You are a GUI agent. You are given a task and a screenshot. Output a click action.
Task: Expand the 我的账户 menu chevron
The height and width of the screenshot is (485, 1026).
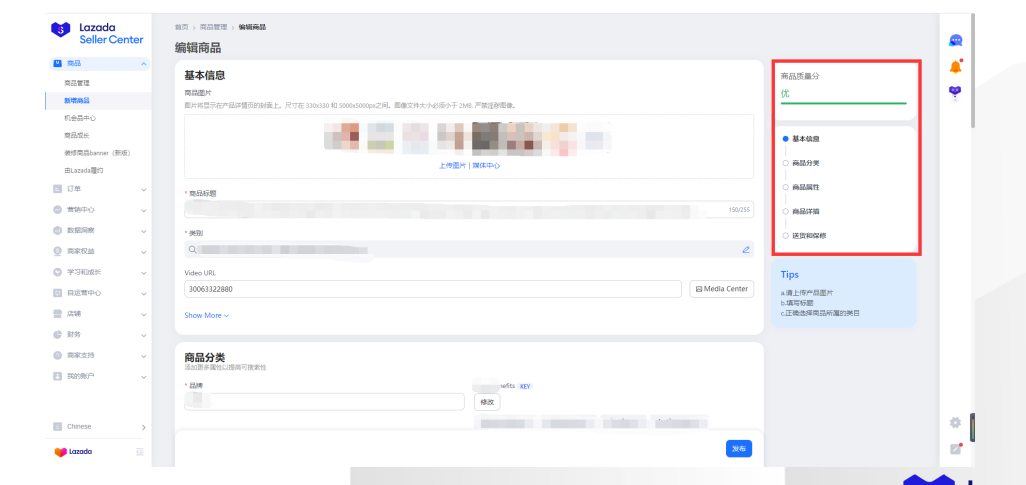pos(143,377)
